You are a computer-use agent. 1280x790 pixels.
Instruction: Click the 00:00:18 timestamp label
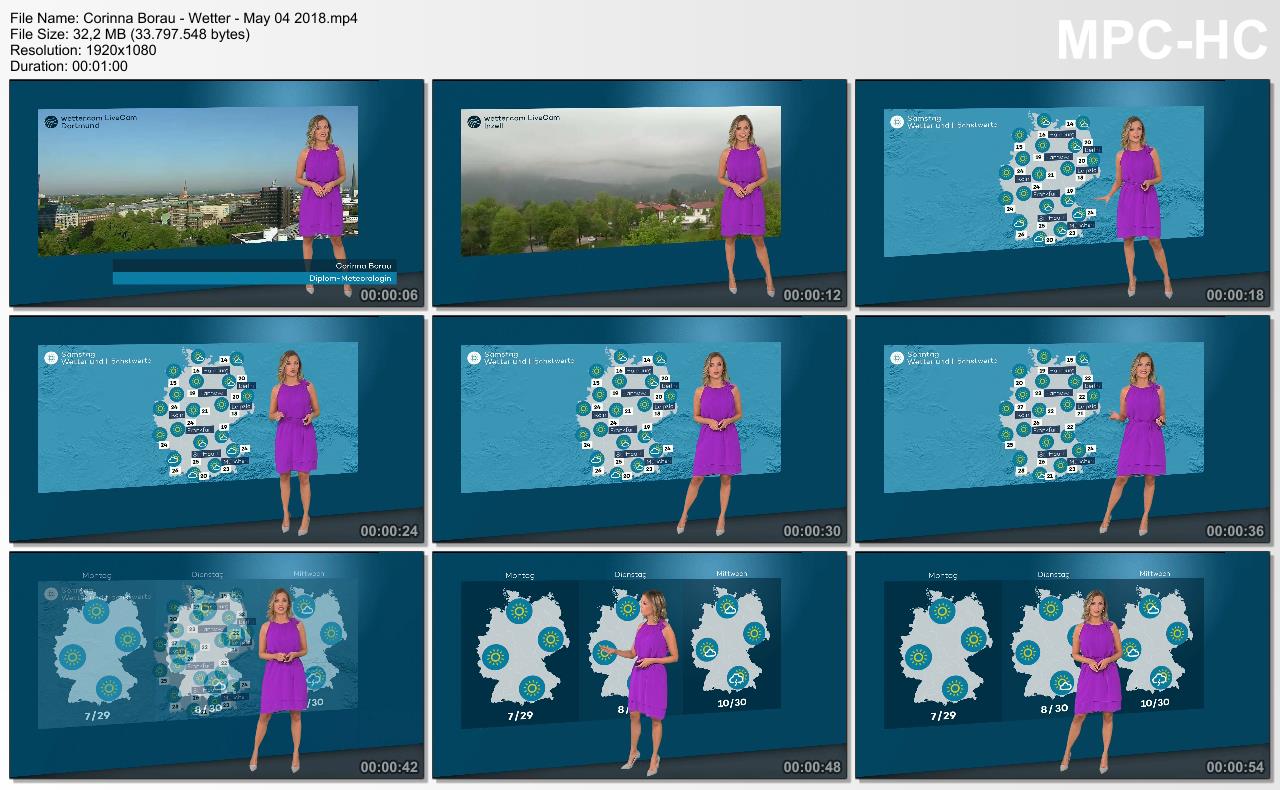[x=1235, y=295]
